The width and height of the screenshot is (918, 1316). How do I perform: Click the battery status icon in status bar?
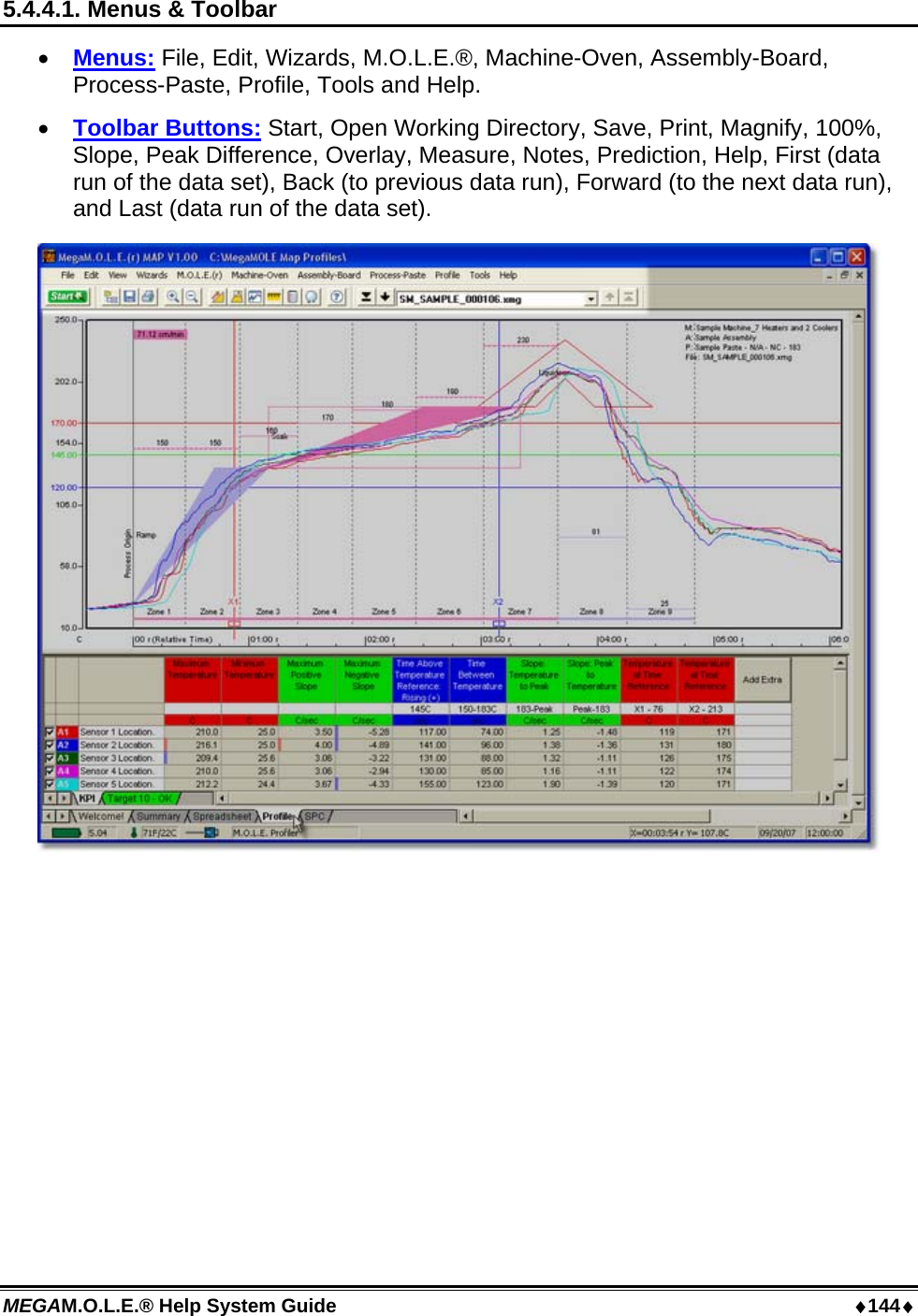click(66, 832)
